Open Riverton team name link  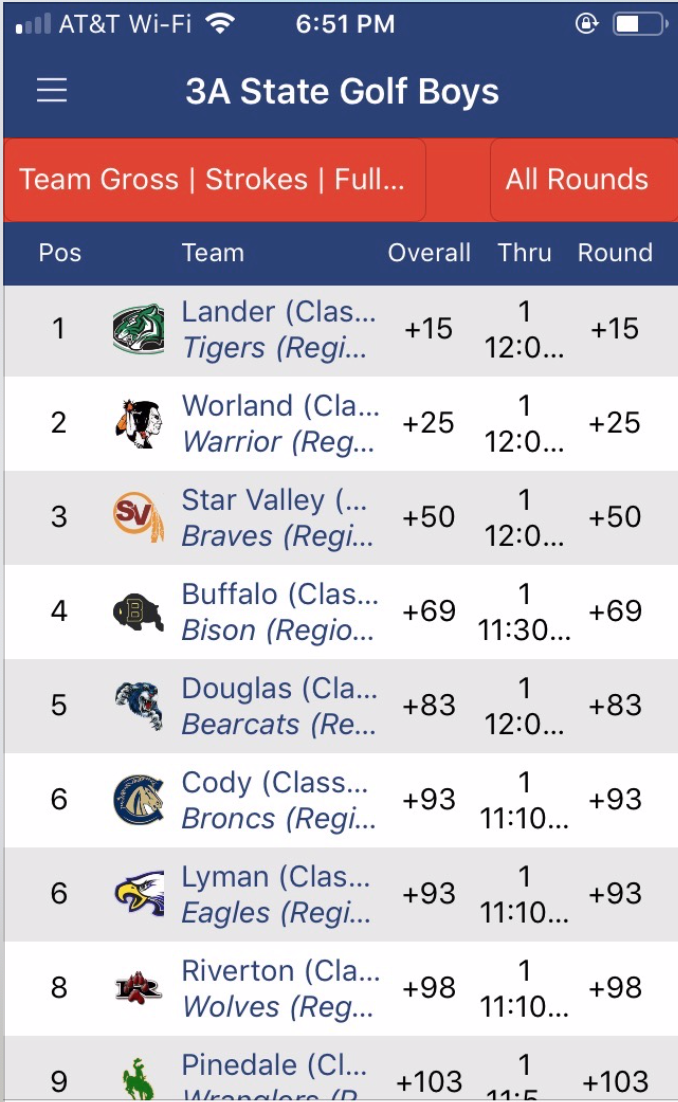[280, 971]
